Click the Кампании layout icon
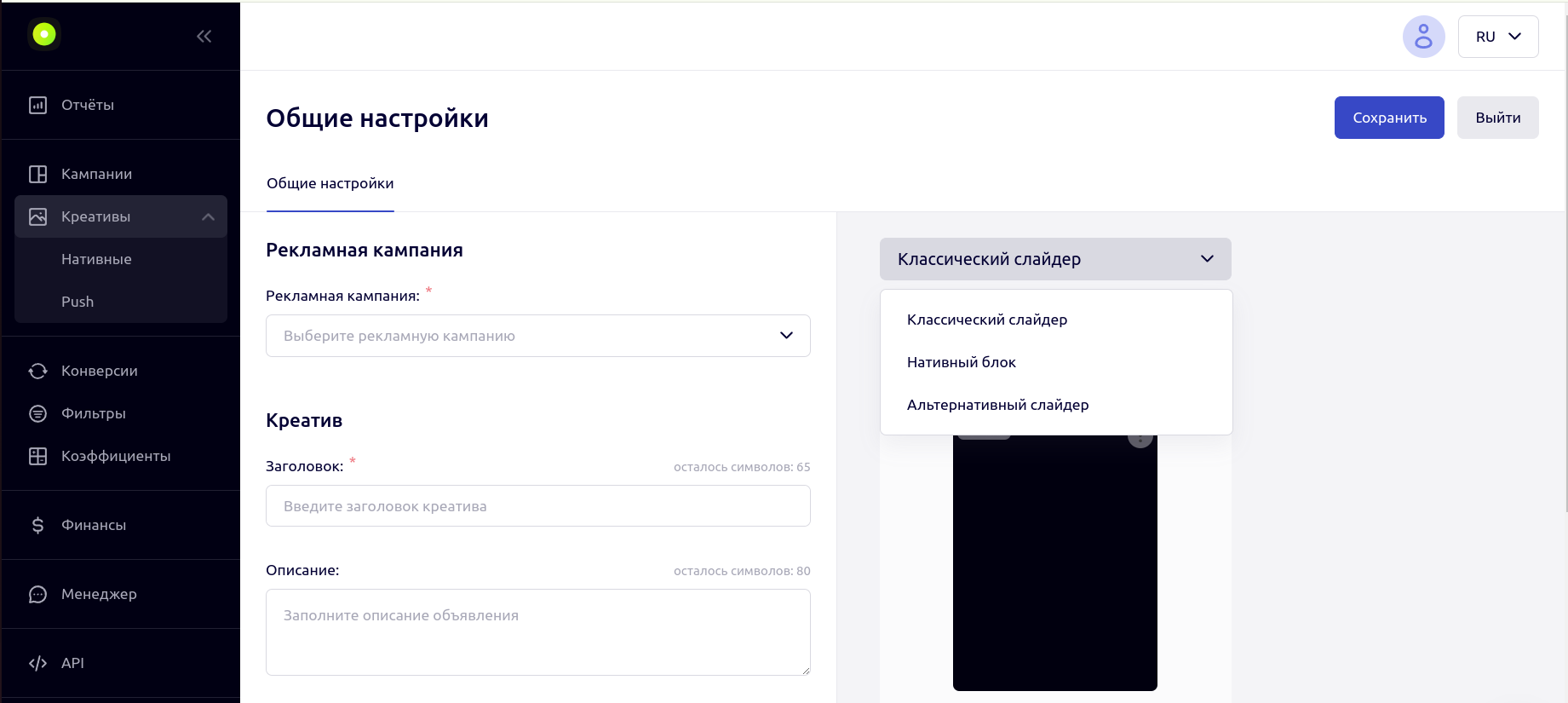Image resolution: width=1568 pixels, height=703 pixels. coord(37,174)
